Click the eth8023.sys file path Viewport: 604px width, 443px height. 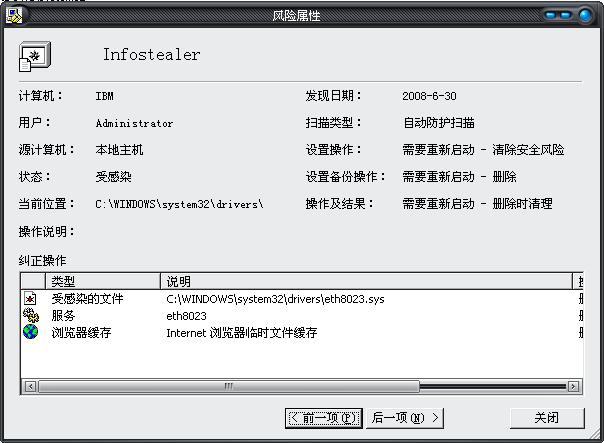tap(275, 299)
